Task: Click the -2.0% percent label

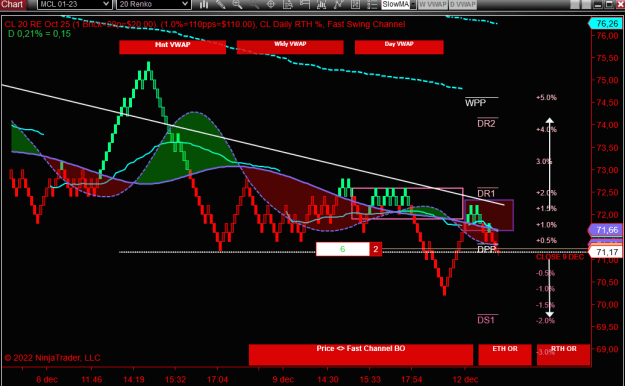Action: click(x=546, y=321)
